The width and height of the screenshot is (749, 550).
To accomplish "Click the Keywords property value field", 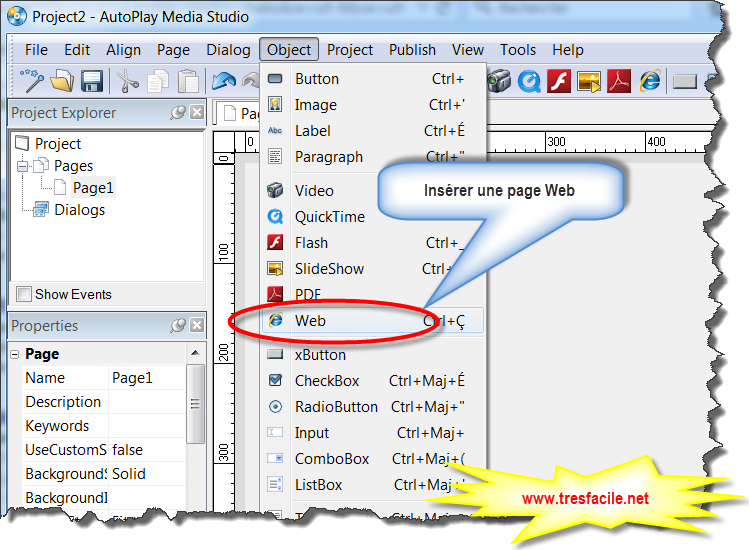I will point(147,425).
